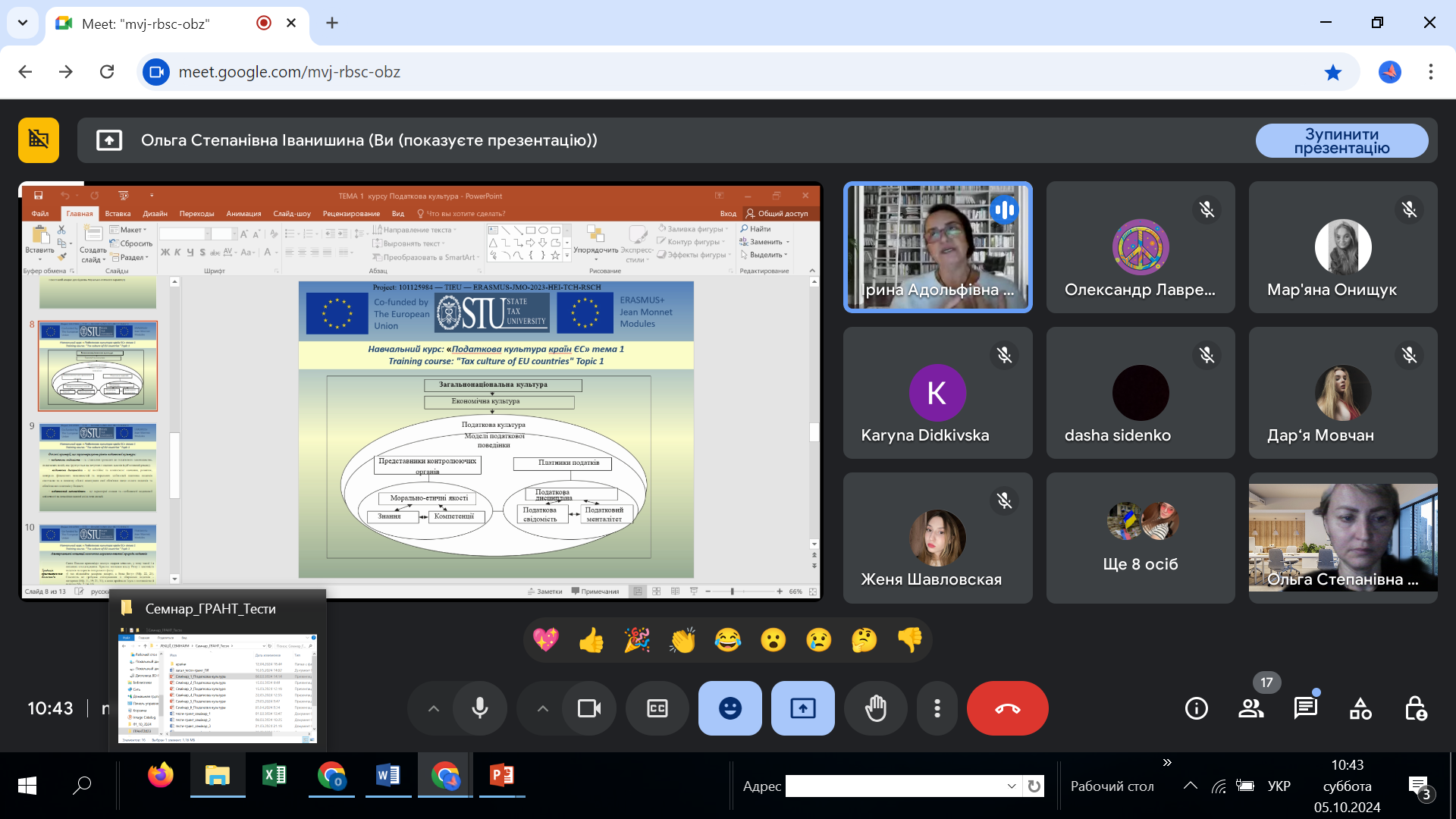This screenshot has height=819, width=1456.
Task: Open Windows notification center
Action: pyautogui.click(x=1420, y=787)
